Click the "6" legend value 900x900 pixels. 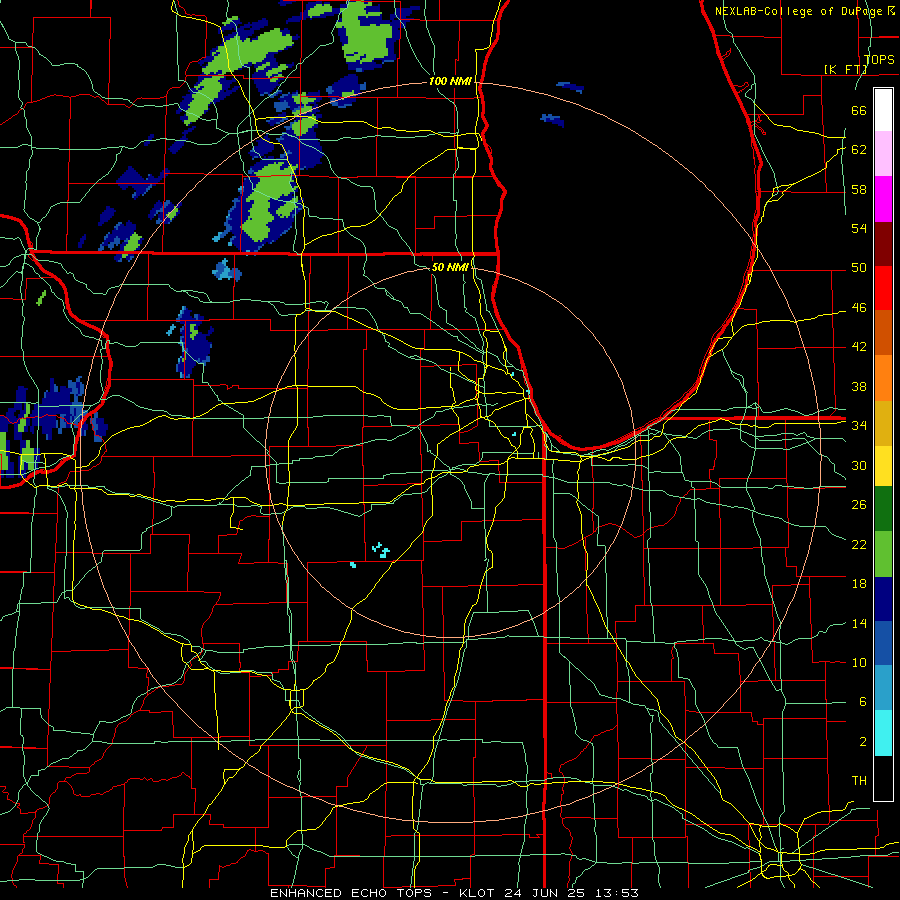862,702
